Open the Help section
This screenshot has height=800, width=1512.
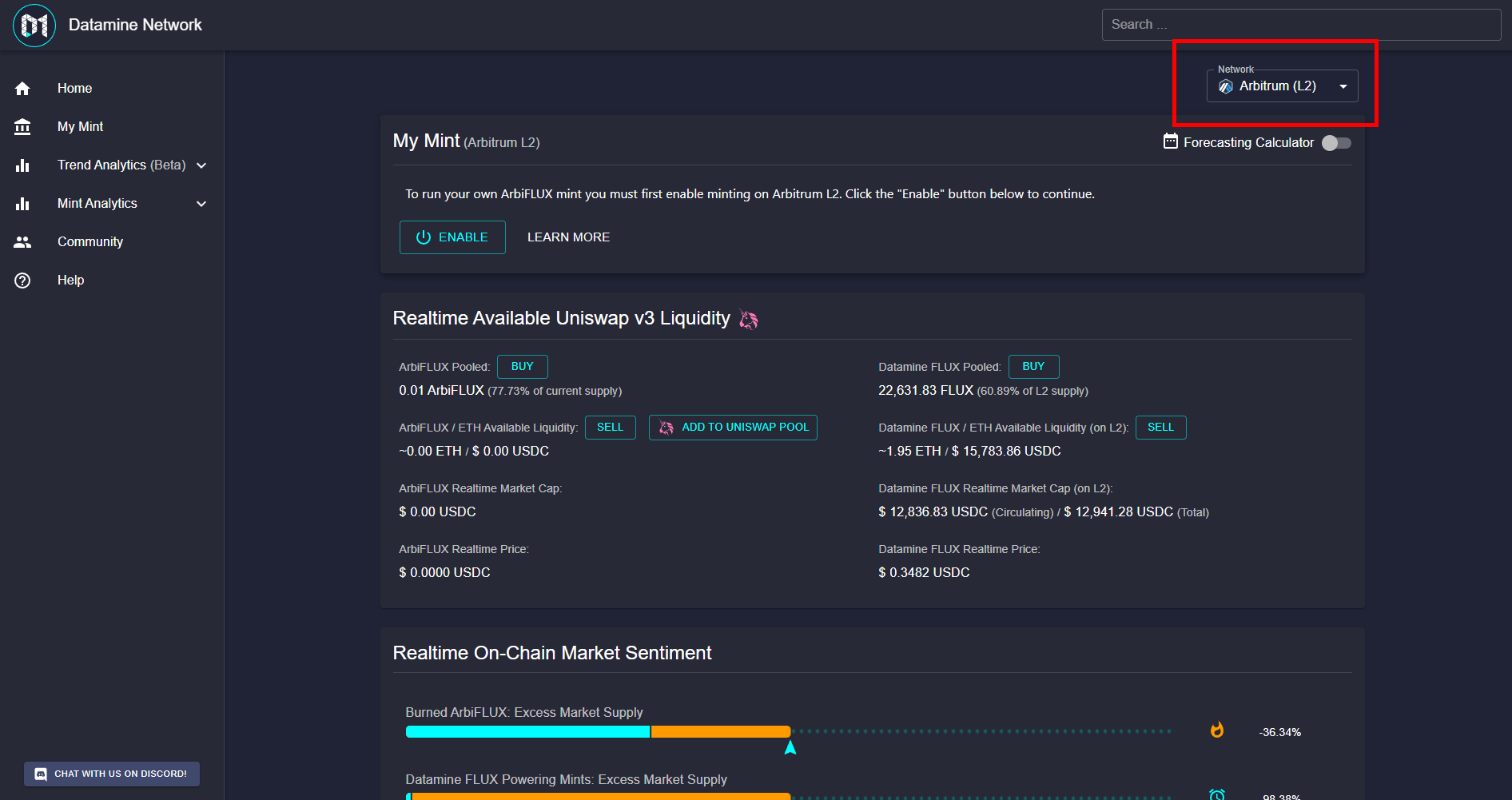(112, 281)
